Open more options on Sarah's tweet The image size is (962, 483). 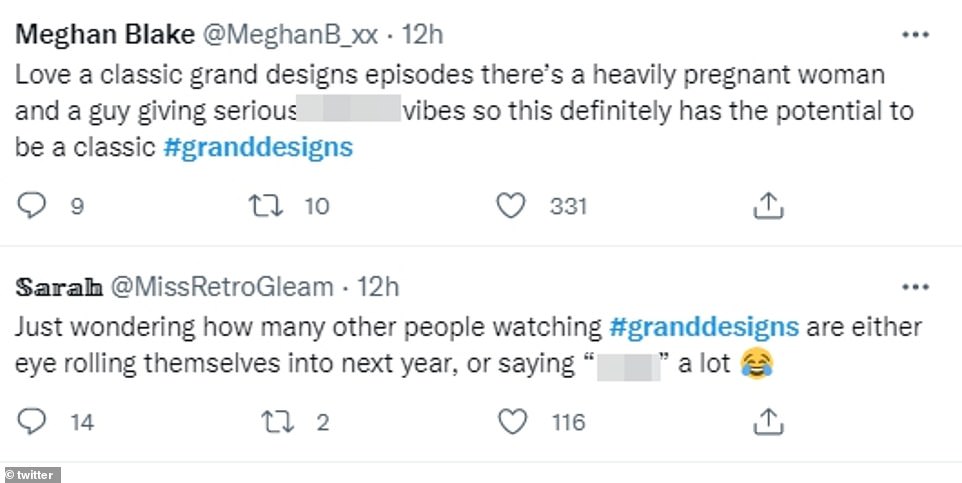pos(915,287)
